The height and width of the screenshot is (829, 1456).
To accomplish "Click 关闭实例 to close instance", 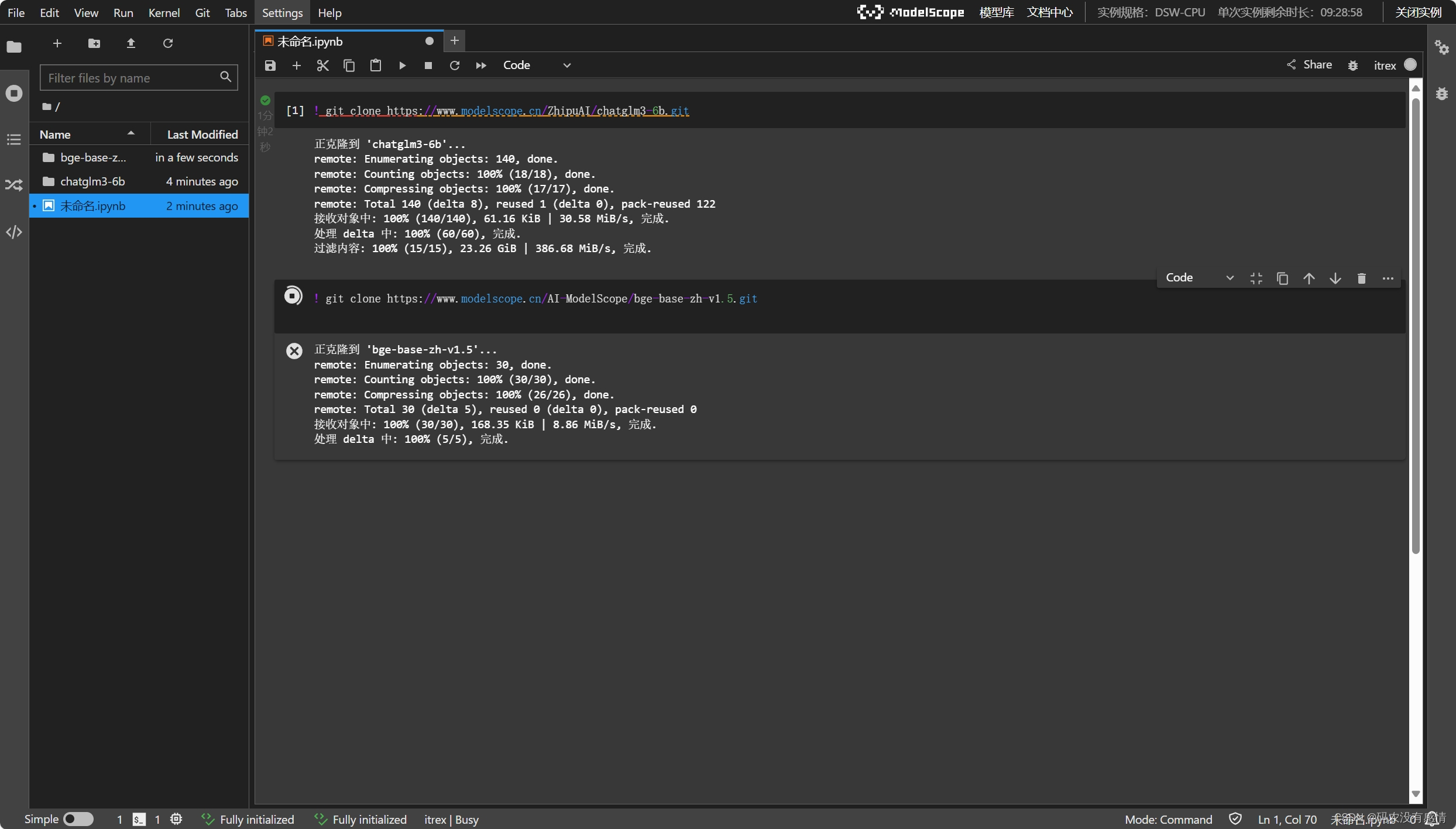I will [x=1419, y=12].
